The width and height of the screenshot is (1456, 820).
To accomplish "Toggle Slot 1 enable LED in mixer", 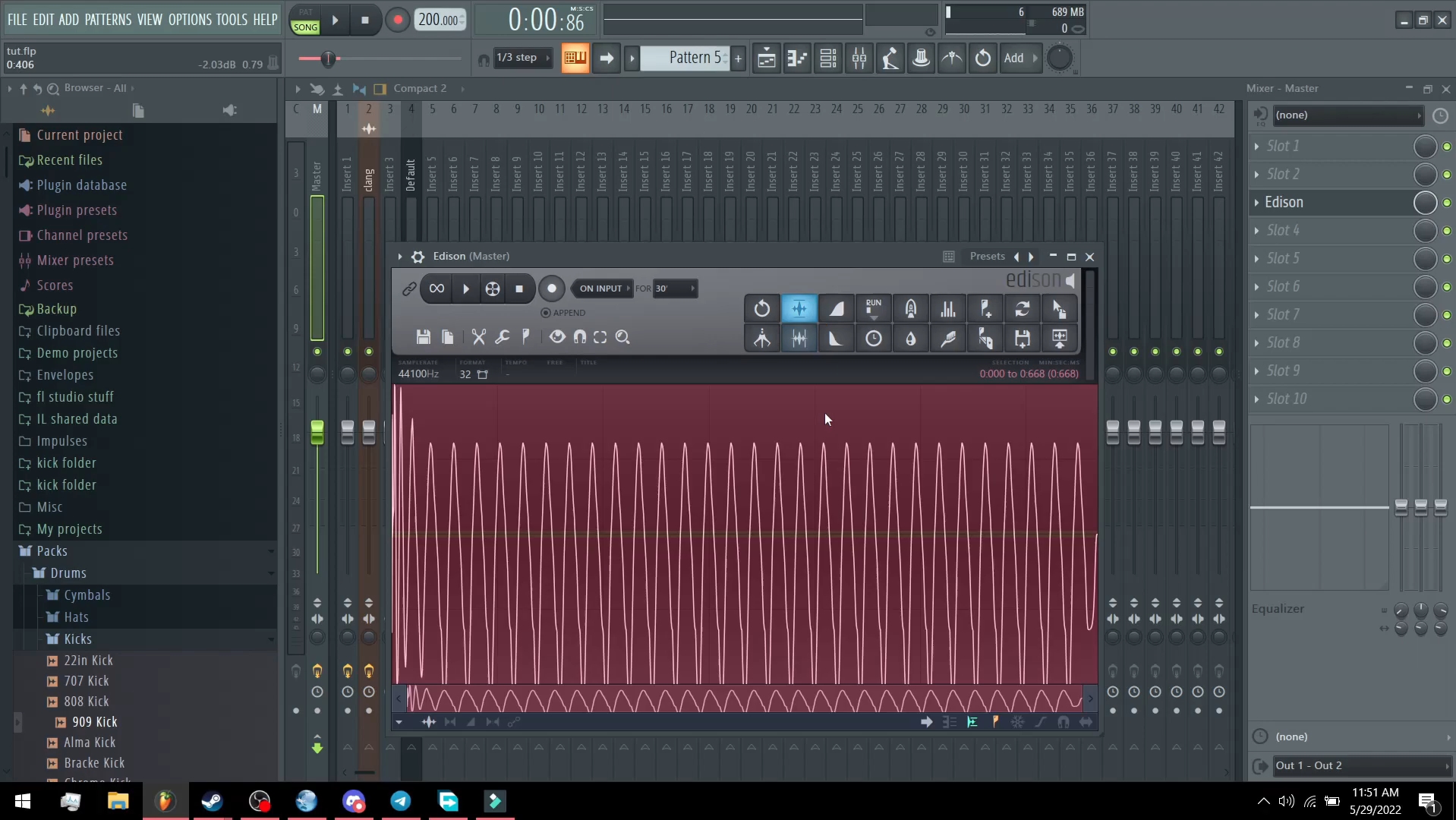I will point(1447,147).
